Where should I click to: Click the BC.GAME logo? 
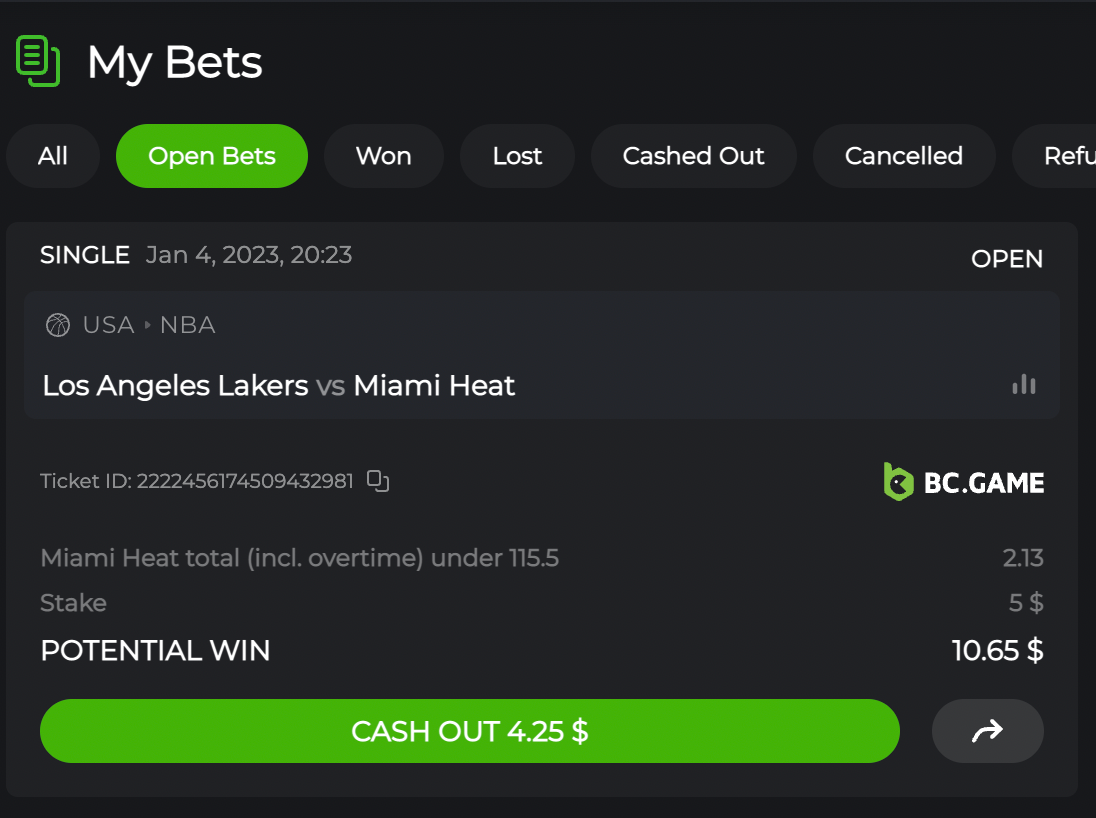click(964, 482)
